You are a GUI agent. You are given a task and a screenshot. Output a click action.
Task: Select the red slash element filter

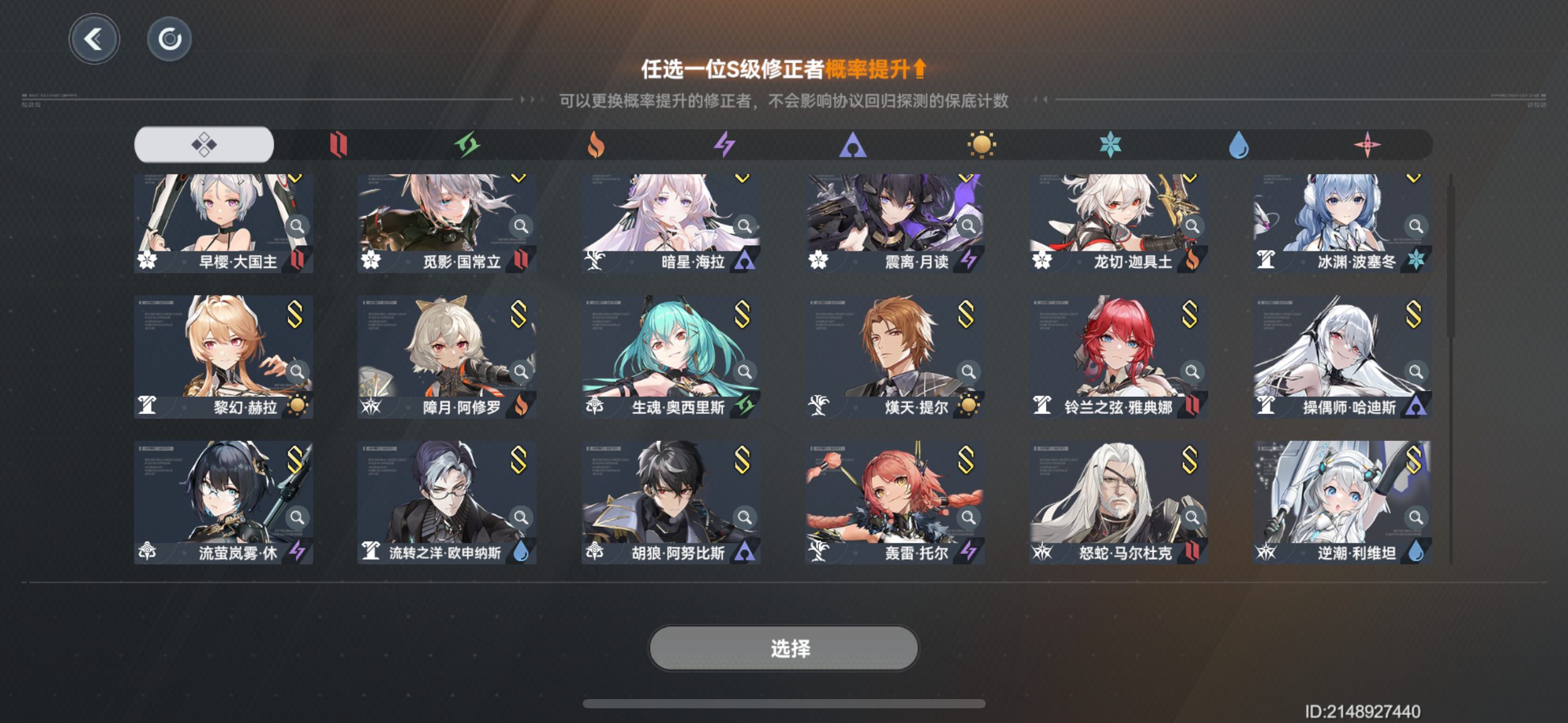point(338,145)
